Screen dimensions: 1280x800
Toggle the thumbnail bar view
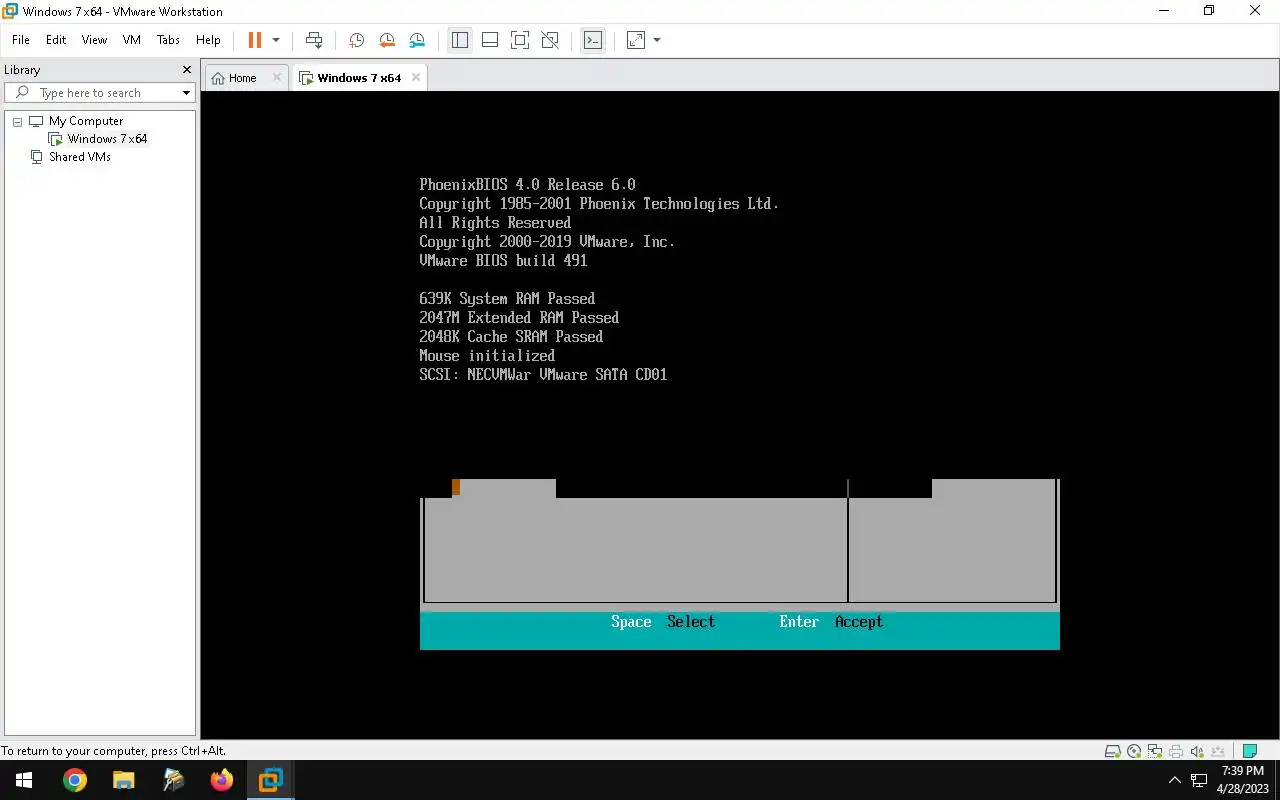coord(490,40)
